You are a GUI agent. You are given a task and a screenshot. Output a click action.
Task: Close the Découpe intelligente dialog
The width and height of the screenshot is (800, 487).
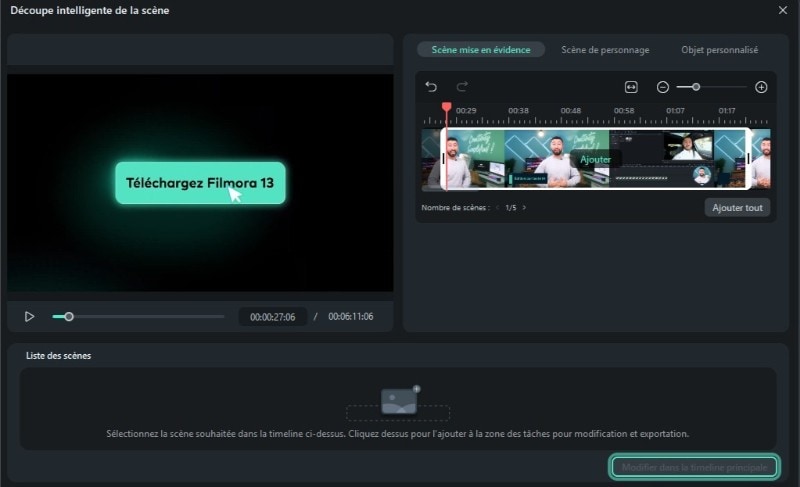pyautogui.click(x=783, y=10)
